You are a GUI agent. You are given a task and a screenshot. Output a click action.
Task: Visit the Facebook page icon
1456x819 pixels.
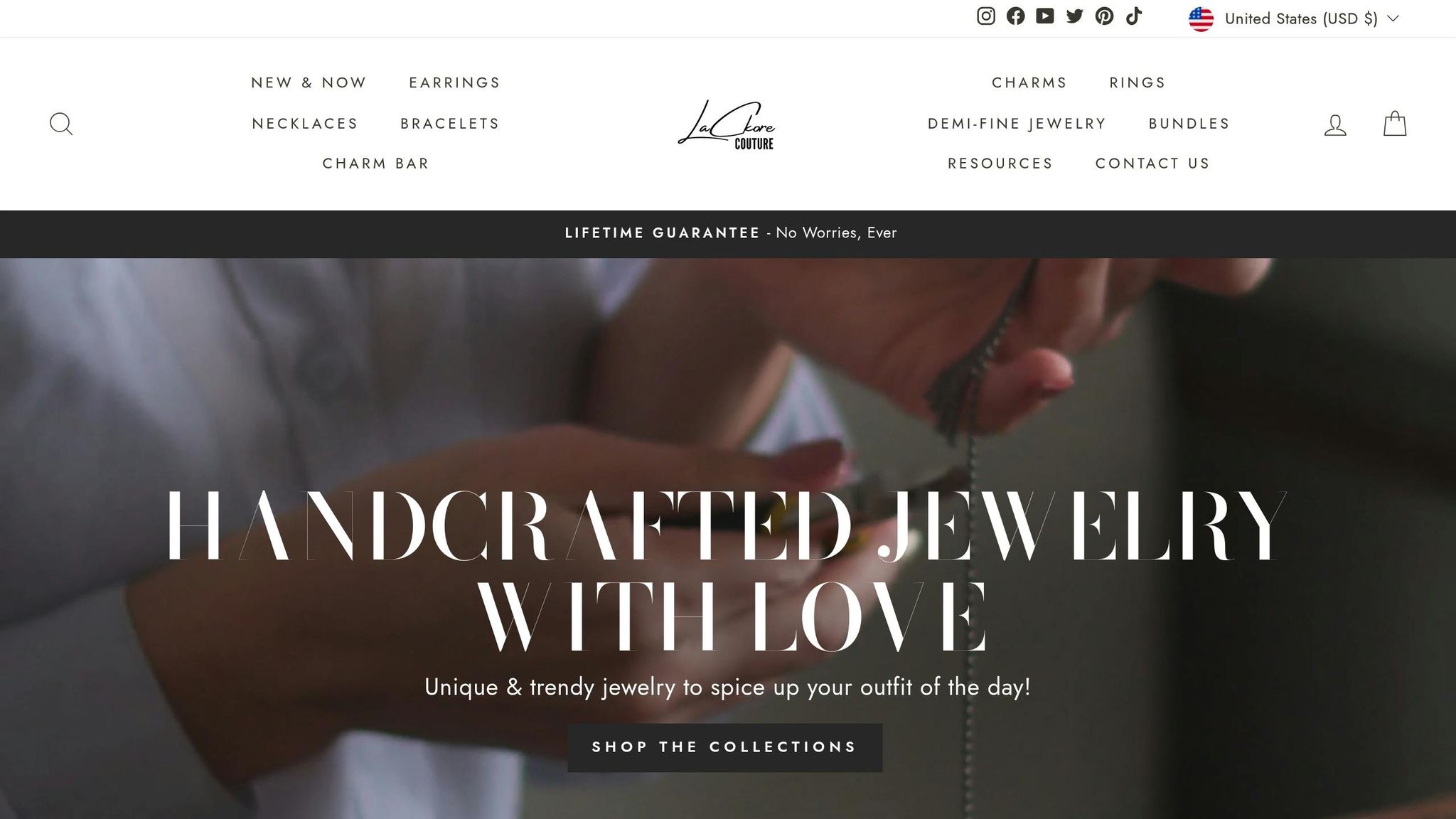1015,16
